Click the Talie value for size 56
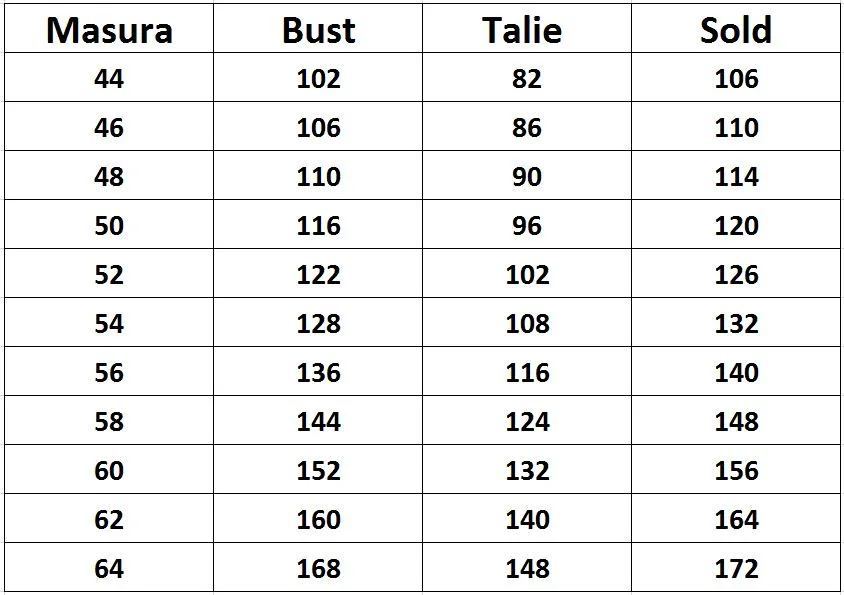844x595 pixels. point(526,372)
